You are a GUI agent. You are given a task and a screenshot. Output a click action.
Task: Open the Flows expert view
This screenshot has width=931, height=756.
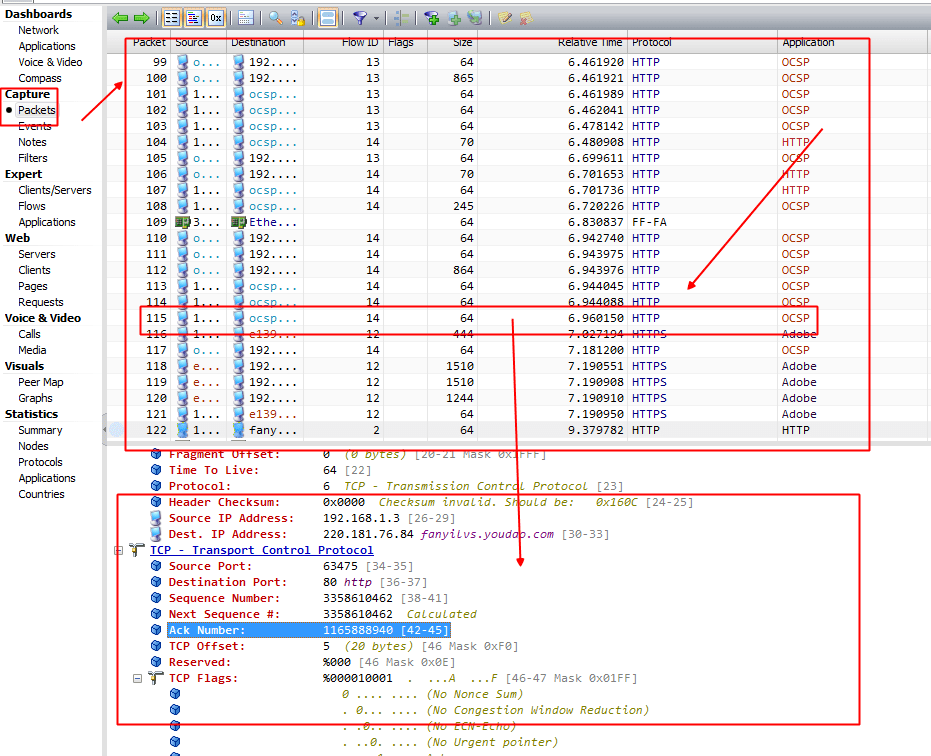[x=31, y=207]
